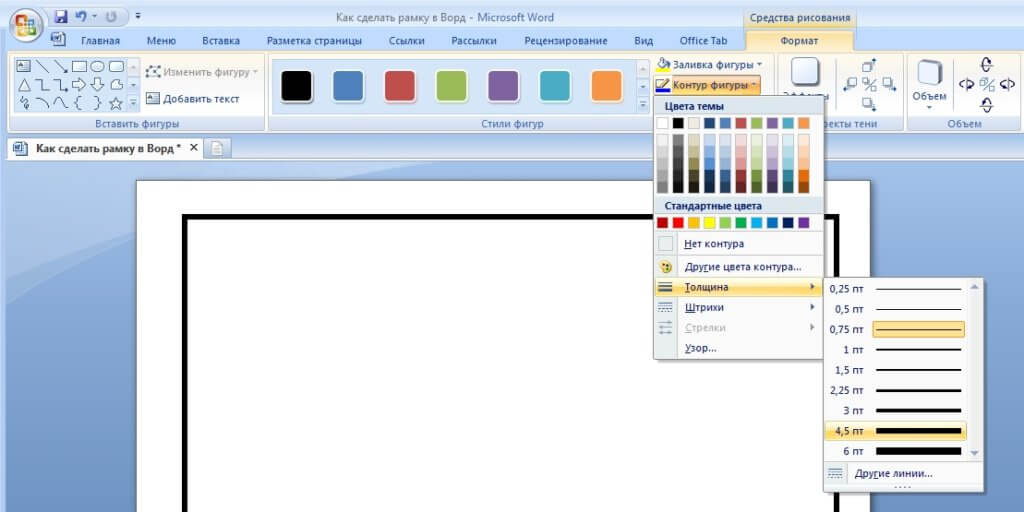Pick the red standard color swatch
Screen dimensions: 1024x512
(678, 223)
